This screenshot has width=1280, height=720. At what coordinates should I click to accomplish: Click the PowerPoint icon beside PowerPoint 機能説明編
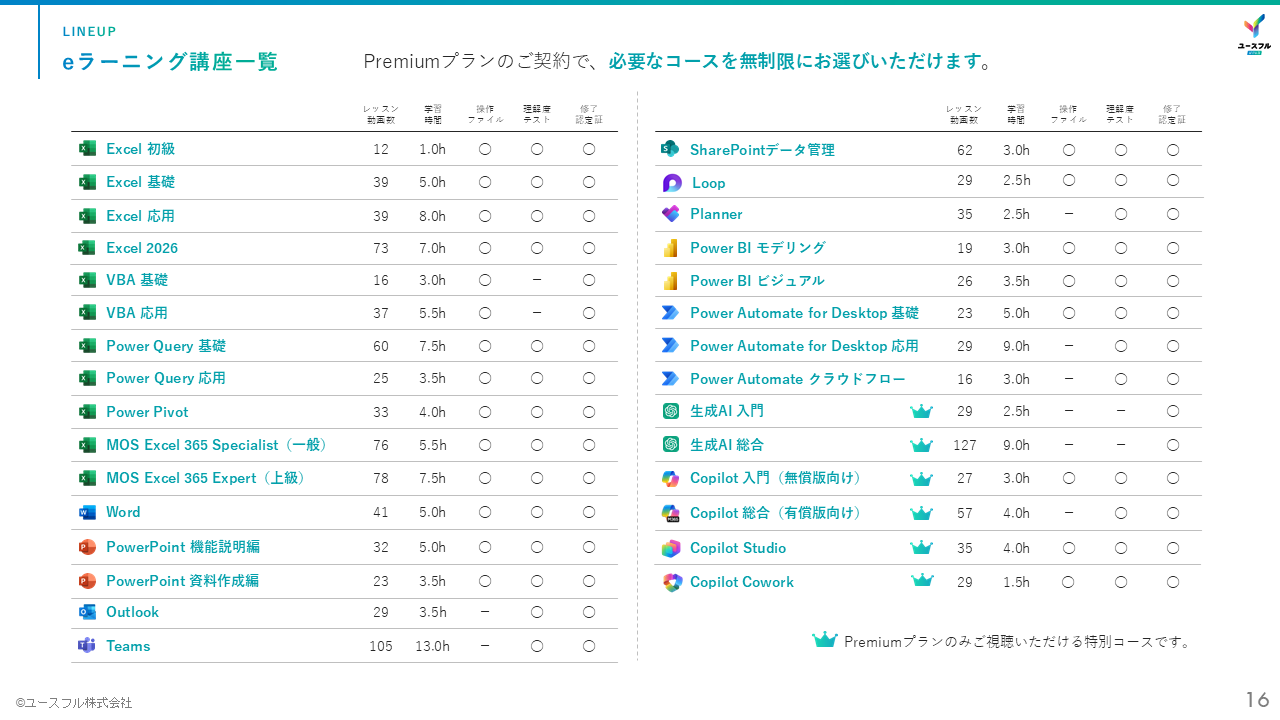point(88,547)
